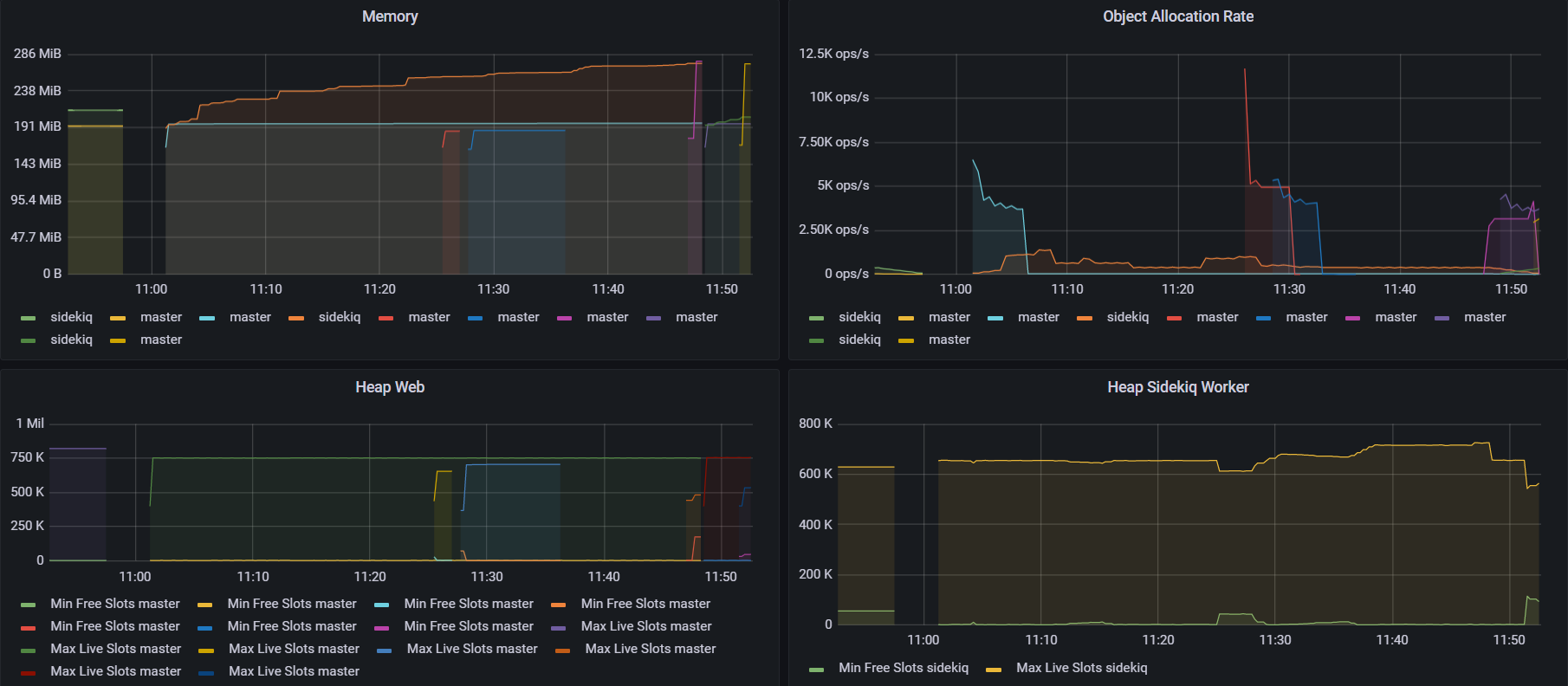Click the cyan master color swatch in Memory legend
Image resolution: width=1568 pixels, height=686 pixels.
click(207, 318)
